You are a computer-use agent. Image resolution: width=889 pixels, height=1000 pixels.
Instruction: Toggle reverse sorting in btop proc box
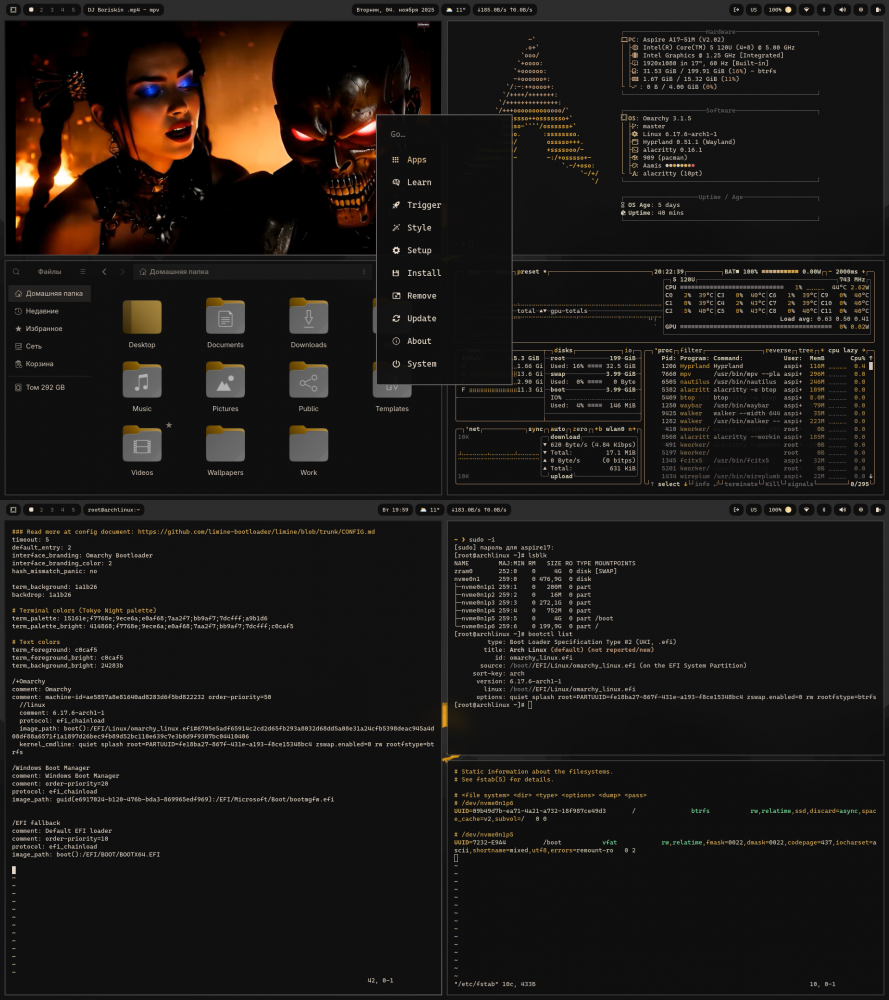[x=778, y=351]
